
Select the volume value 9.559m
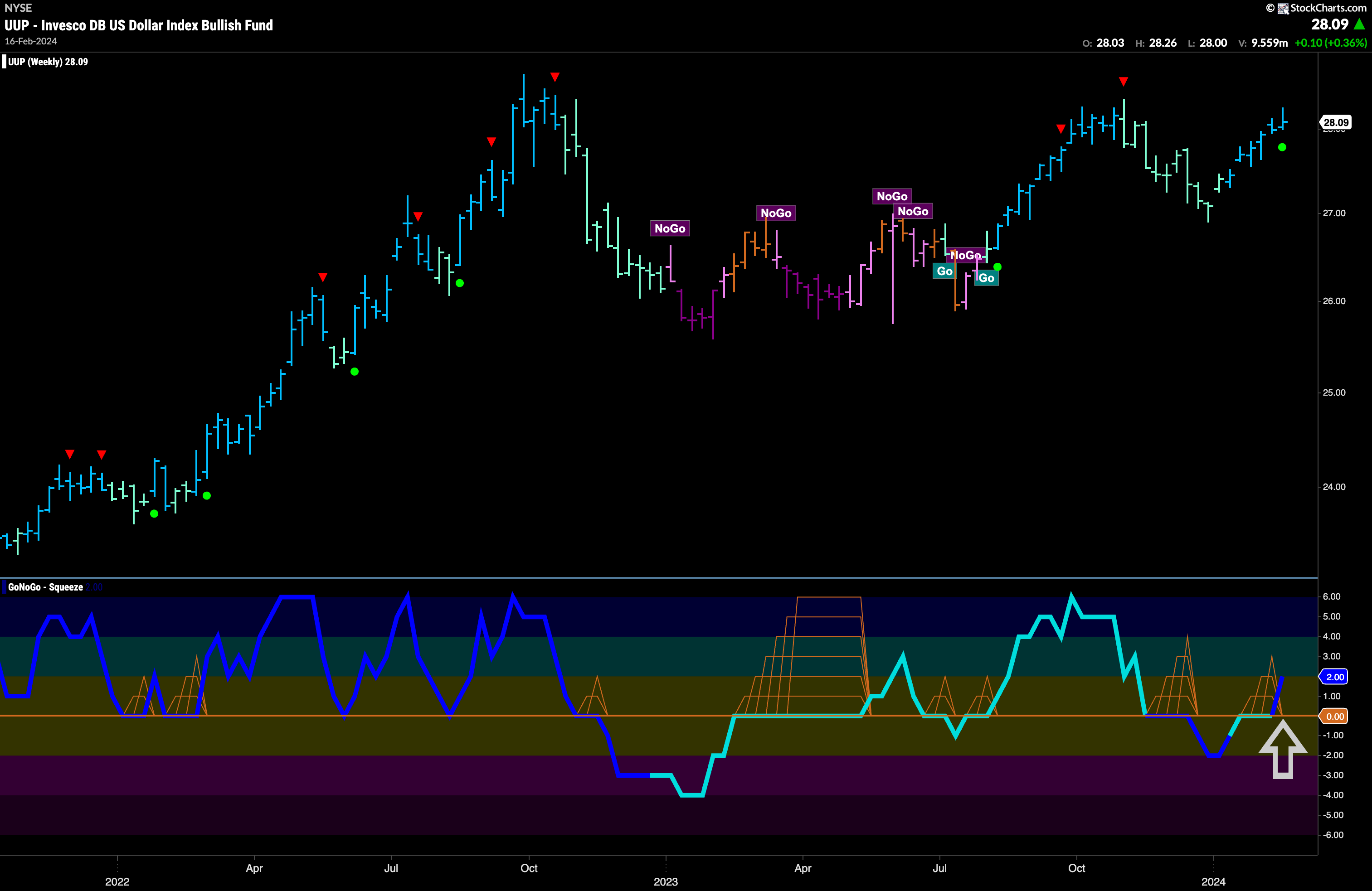1270,43
